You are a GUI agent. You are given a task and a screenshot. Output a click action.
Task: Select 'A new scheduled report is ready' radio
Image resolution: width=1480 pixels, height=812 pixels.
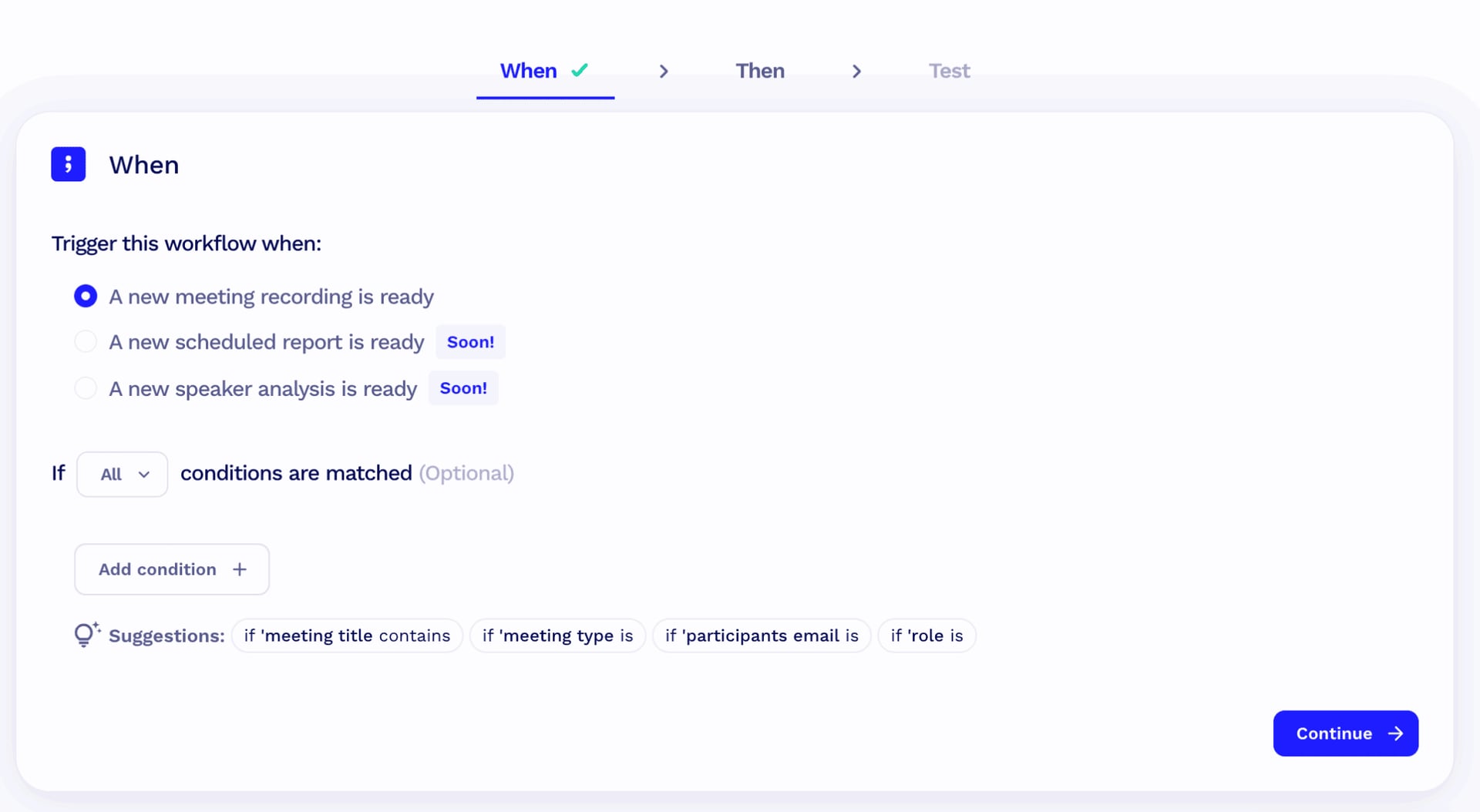pos(86,341)
